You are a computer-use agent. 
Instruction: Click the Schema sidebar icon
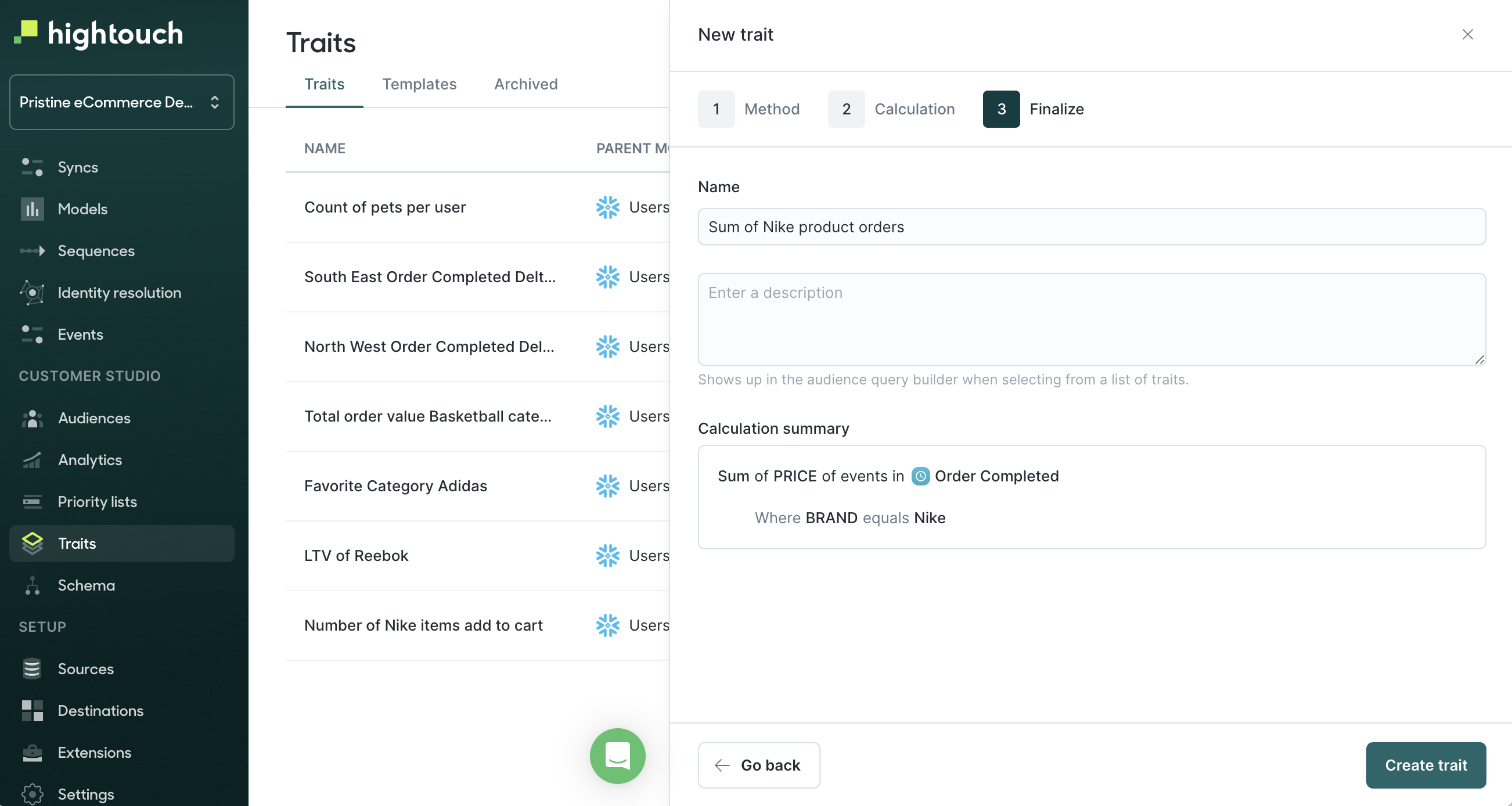point(33,586)
